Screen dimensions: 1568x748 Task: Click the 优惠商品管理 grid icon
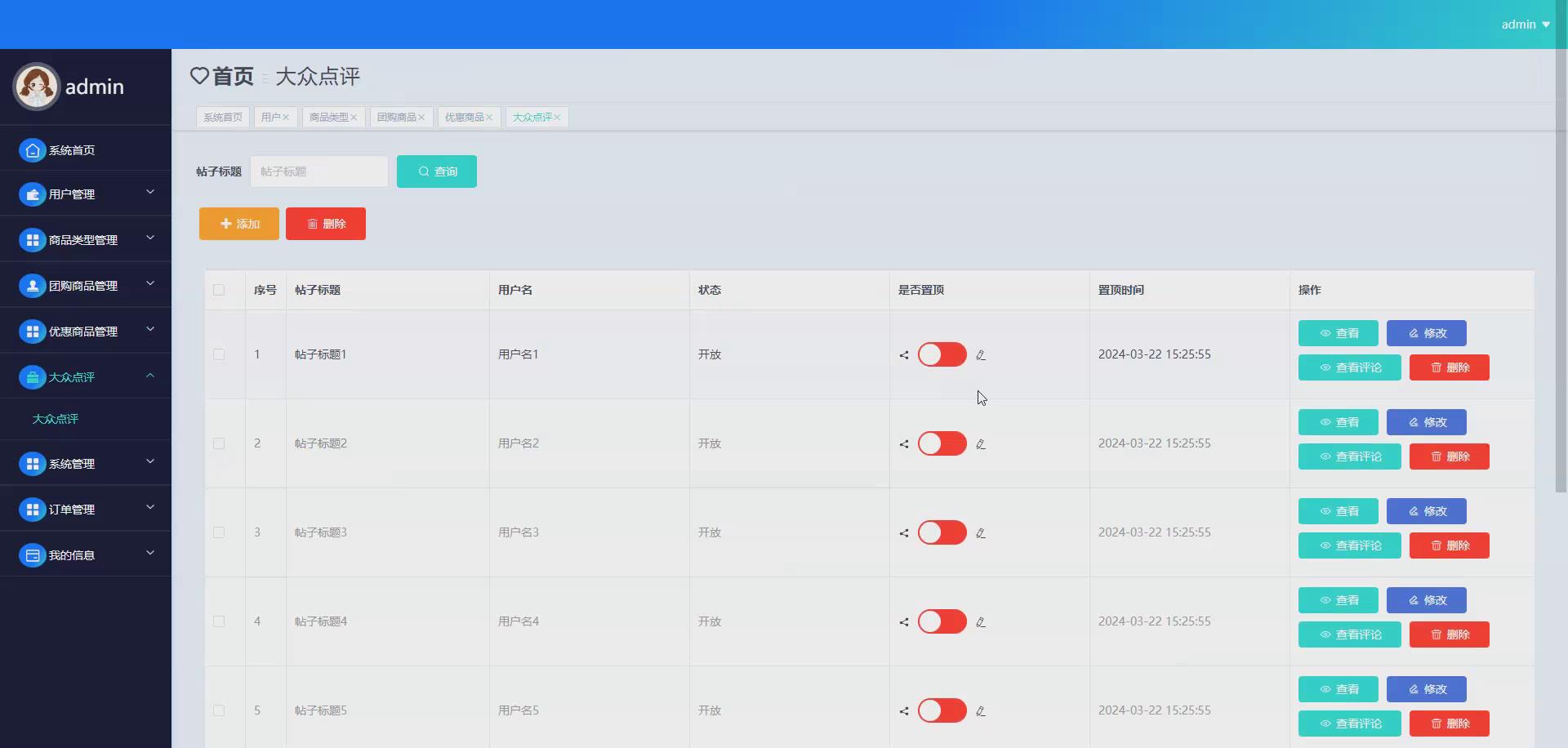point(33,332)
